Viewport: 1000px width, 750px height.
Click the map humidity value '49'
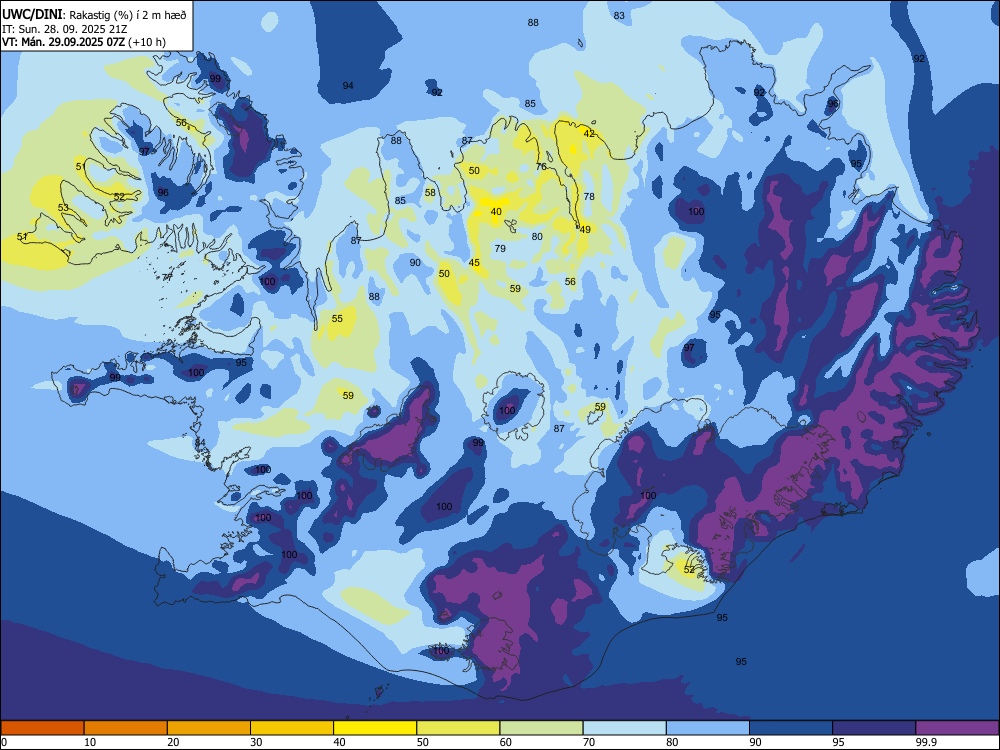click(x=585, y=230)
